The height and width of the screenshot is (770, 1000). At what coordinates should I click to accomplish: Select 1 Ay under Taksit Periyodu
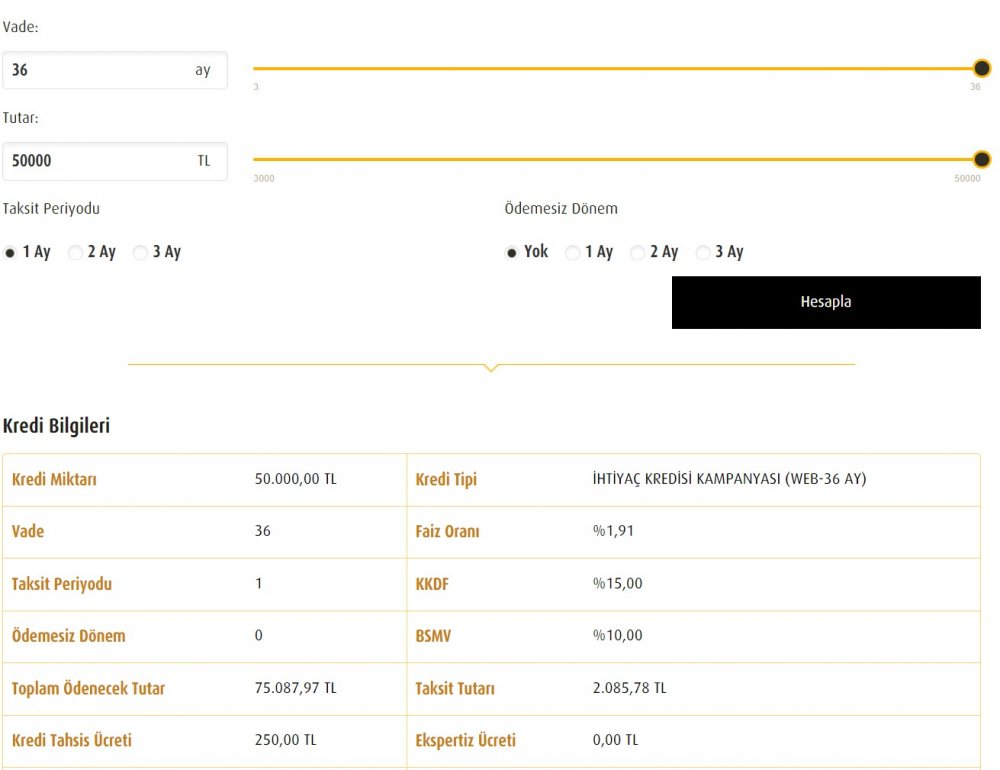10,253
